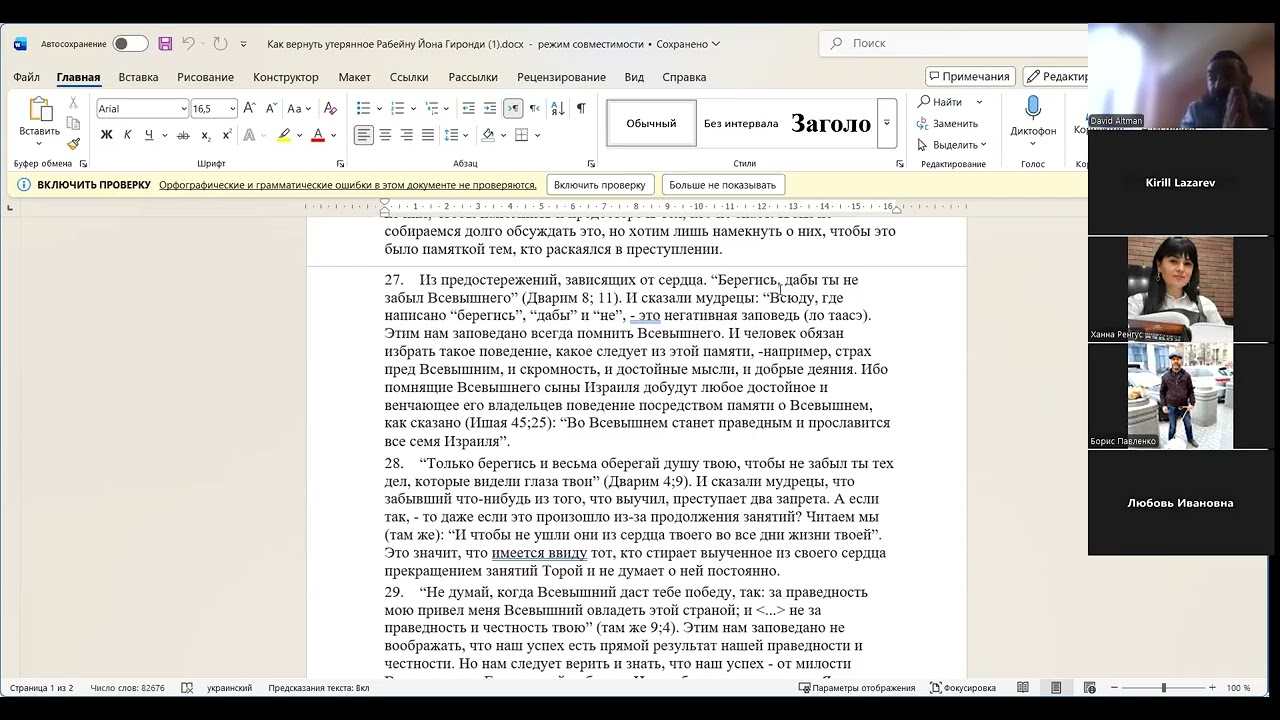Toggle the Автосохранение switch
This screenshot has width=1280, height=720.
tap(130, 44)
